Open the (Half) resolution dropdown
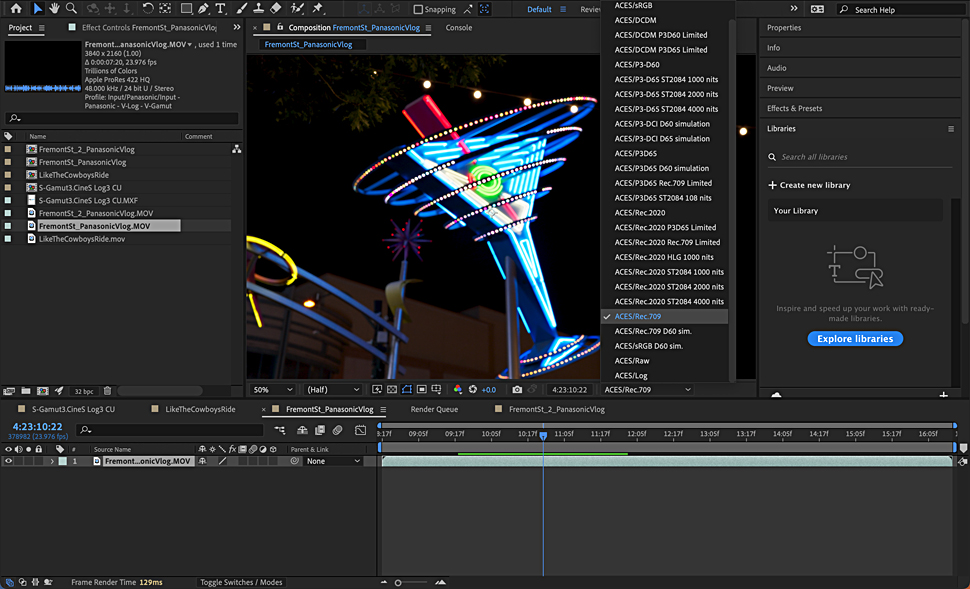 tap(333, 390)
